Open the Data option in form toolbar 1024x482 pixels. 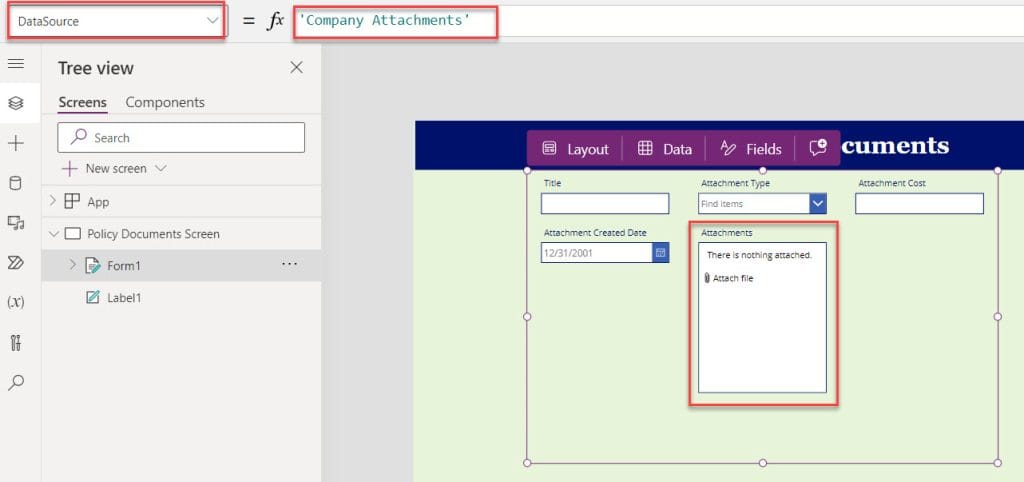point(664,149)
